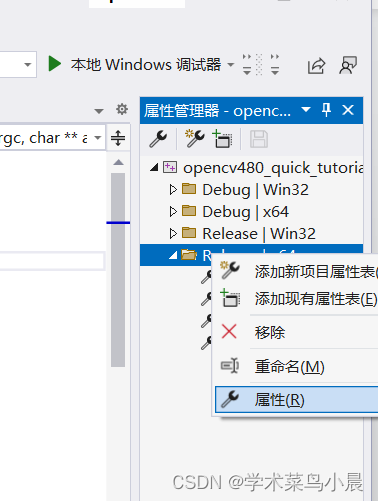
Task: Expand the Debug | Win32 node
Action: 173,189
